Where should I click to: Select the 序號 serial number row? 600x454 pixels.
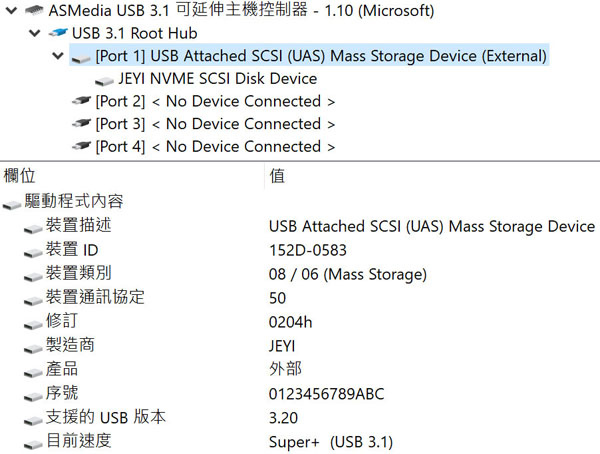point(62,393)
